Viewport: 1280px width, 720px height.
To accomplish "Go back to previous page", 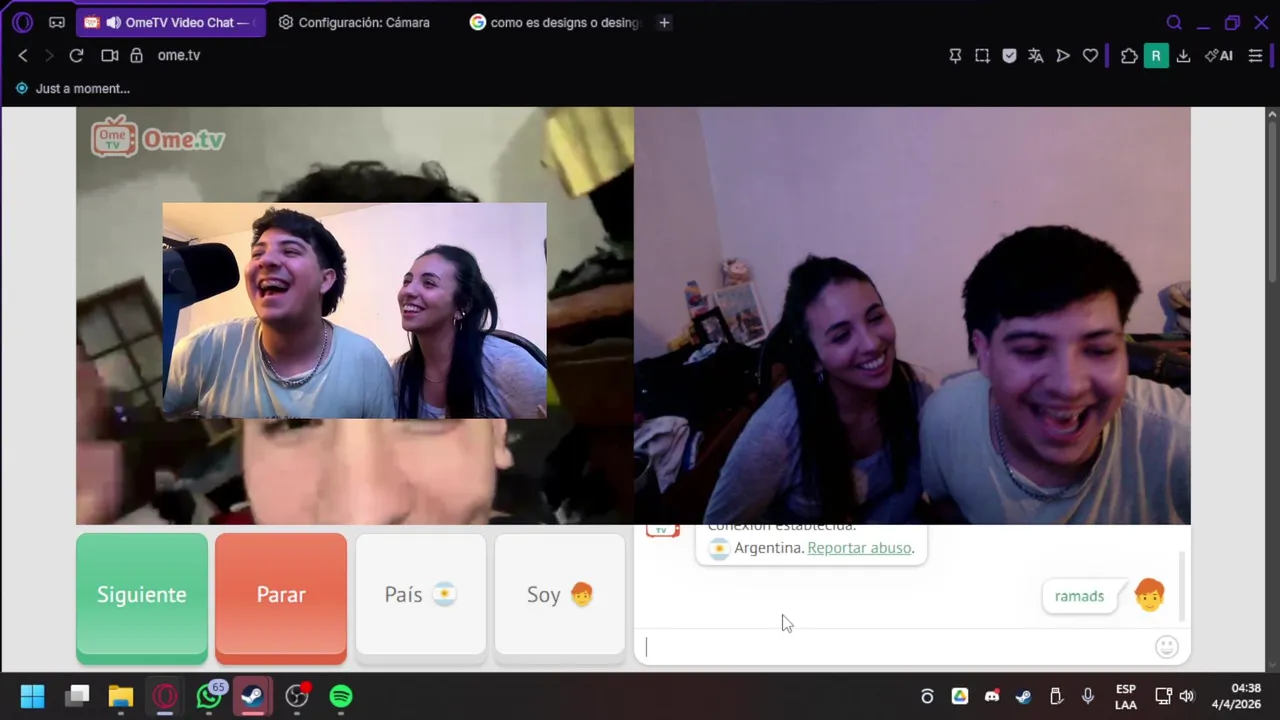I will pos(23,55).
